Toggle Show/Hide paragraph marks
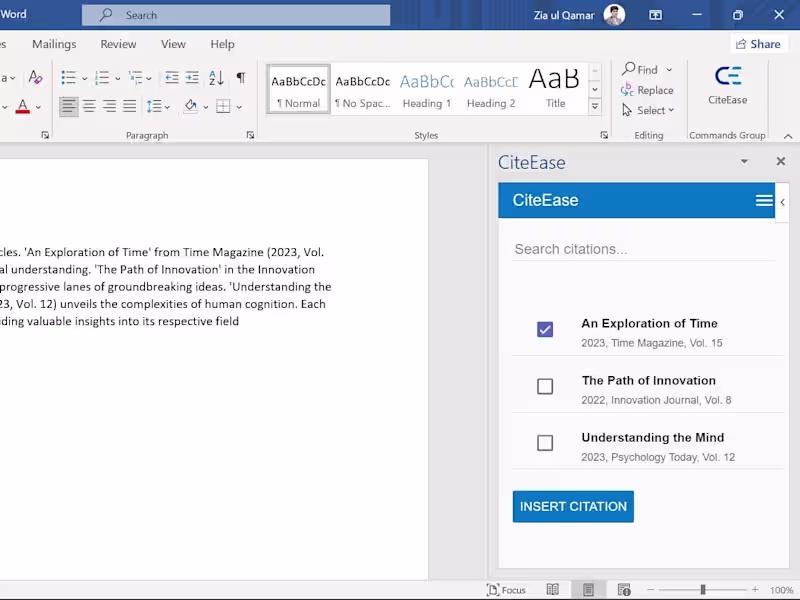The height and width of the screenshot is (600, 800). coord(240,78)
